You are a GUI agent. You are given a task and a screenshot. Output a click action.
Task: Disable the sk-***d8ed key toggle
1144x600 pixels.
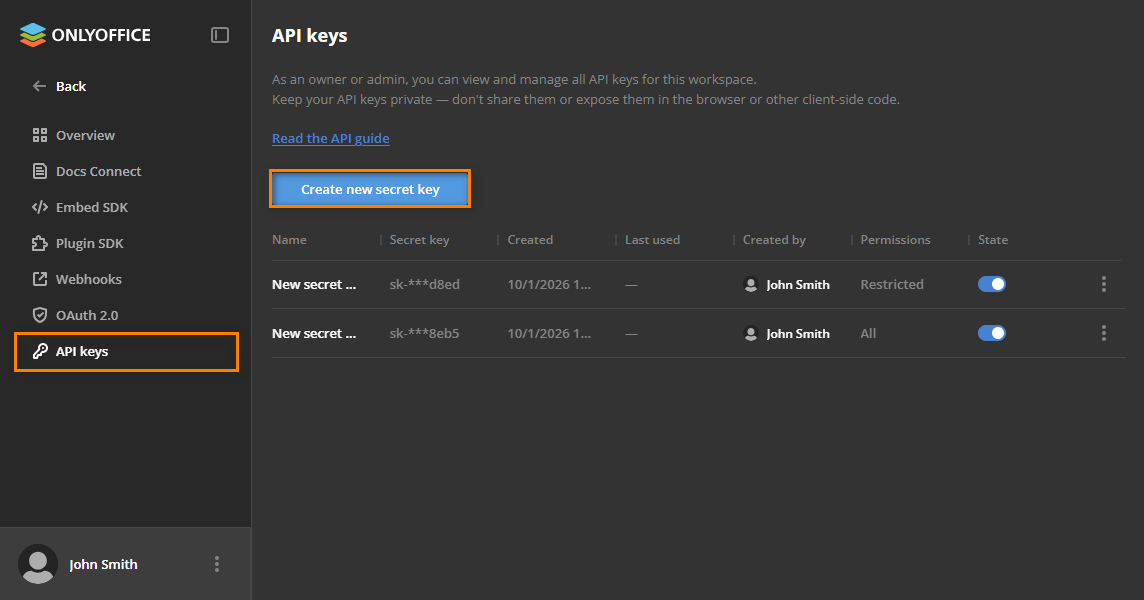click(x=992, y=284)
